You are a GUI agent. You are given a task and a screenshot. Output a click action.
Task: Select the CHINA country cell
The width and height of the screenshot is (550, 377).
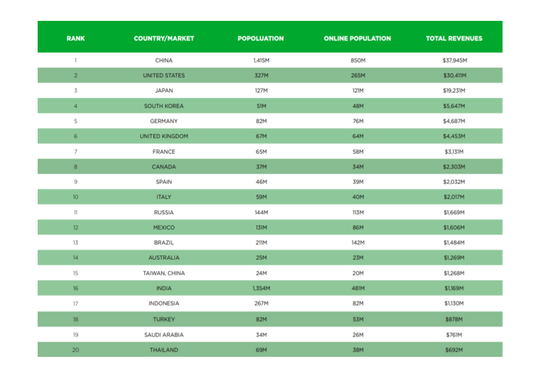point(164,60)
